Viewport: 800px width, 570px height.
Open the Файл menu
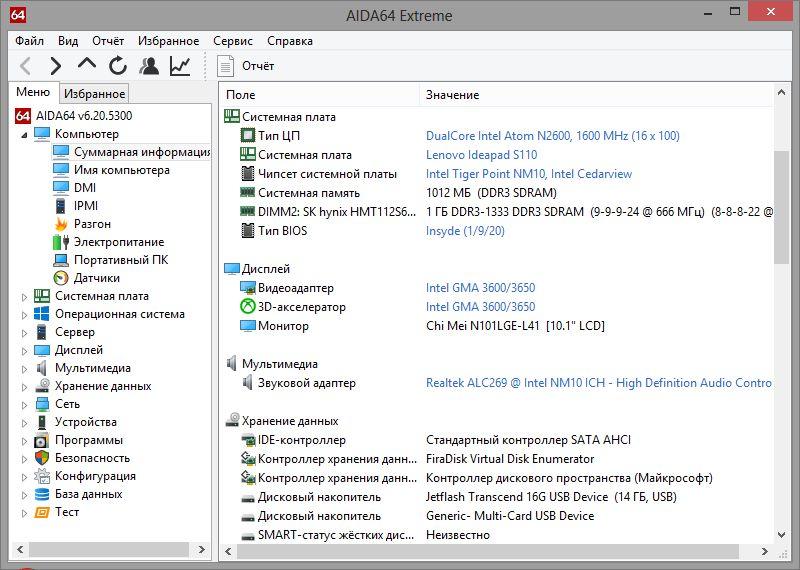point(29,41)
